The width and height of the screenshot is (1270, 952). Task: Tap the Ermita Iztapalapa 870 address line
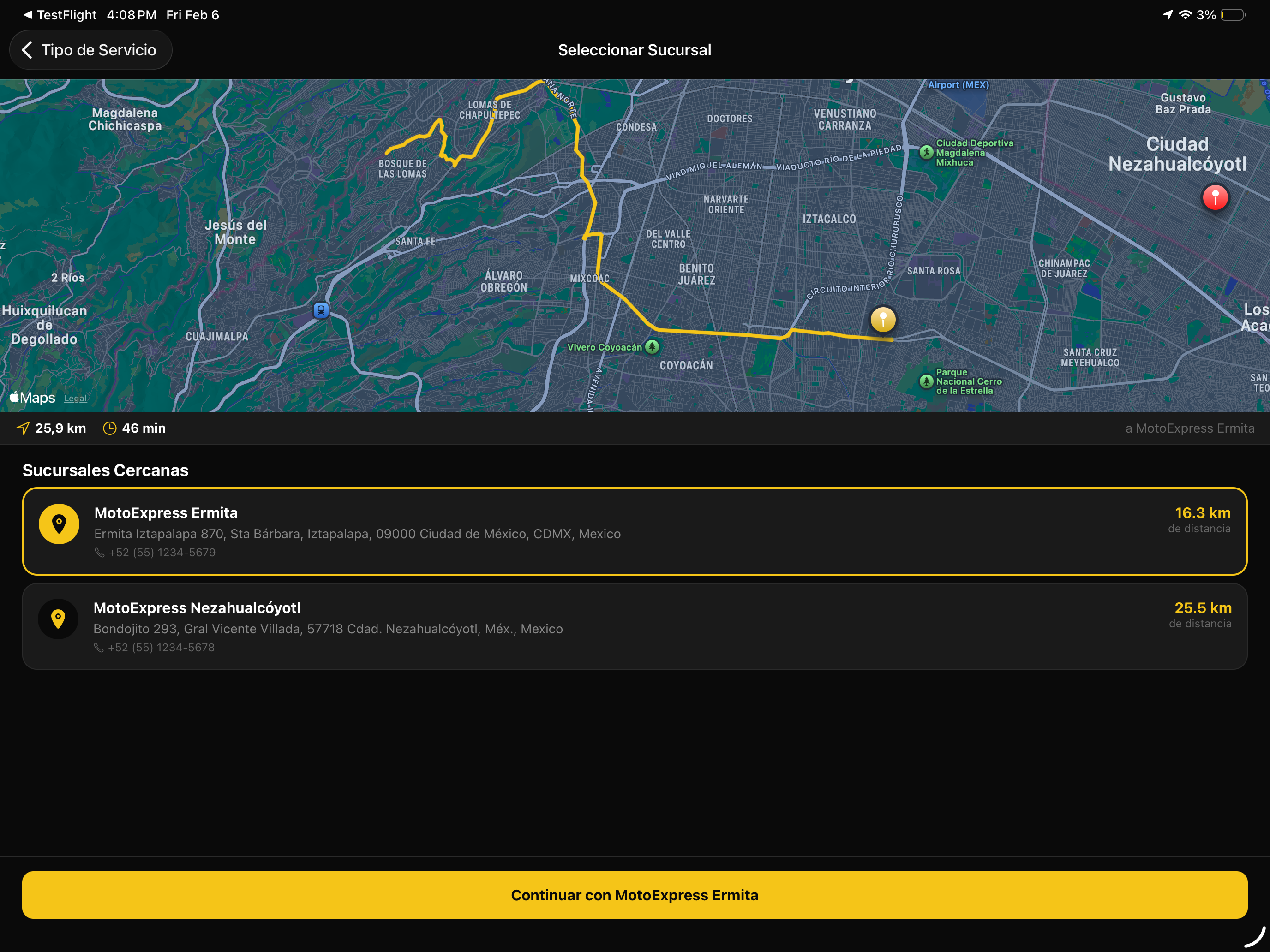(x=357, y=534)
